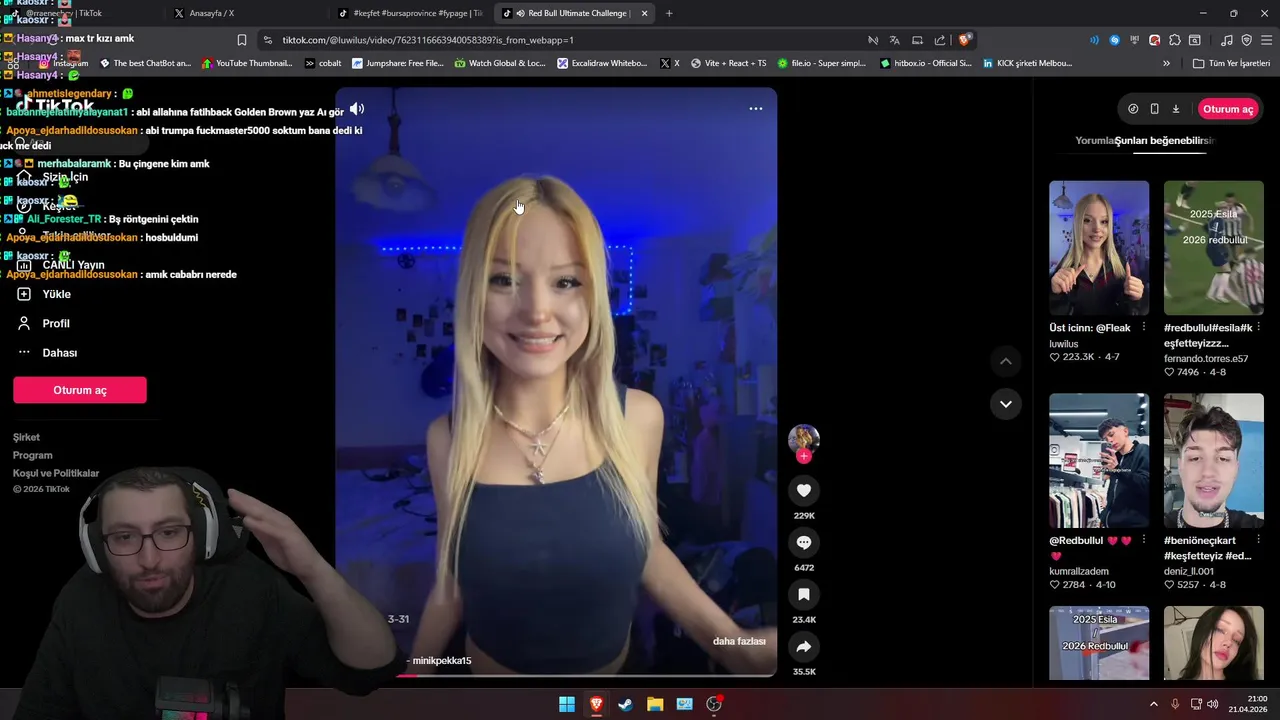This screenshot has height=720, width=1280.
Task: Switch to the Anasayfa / X browser tab
Action: pyautogui.click(x=245, y=13)
